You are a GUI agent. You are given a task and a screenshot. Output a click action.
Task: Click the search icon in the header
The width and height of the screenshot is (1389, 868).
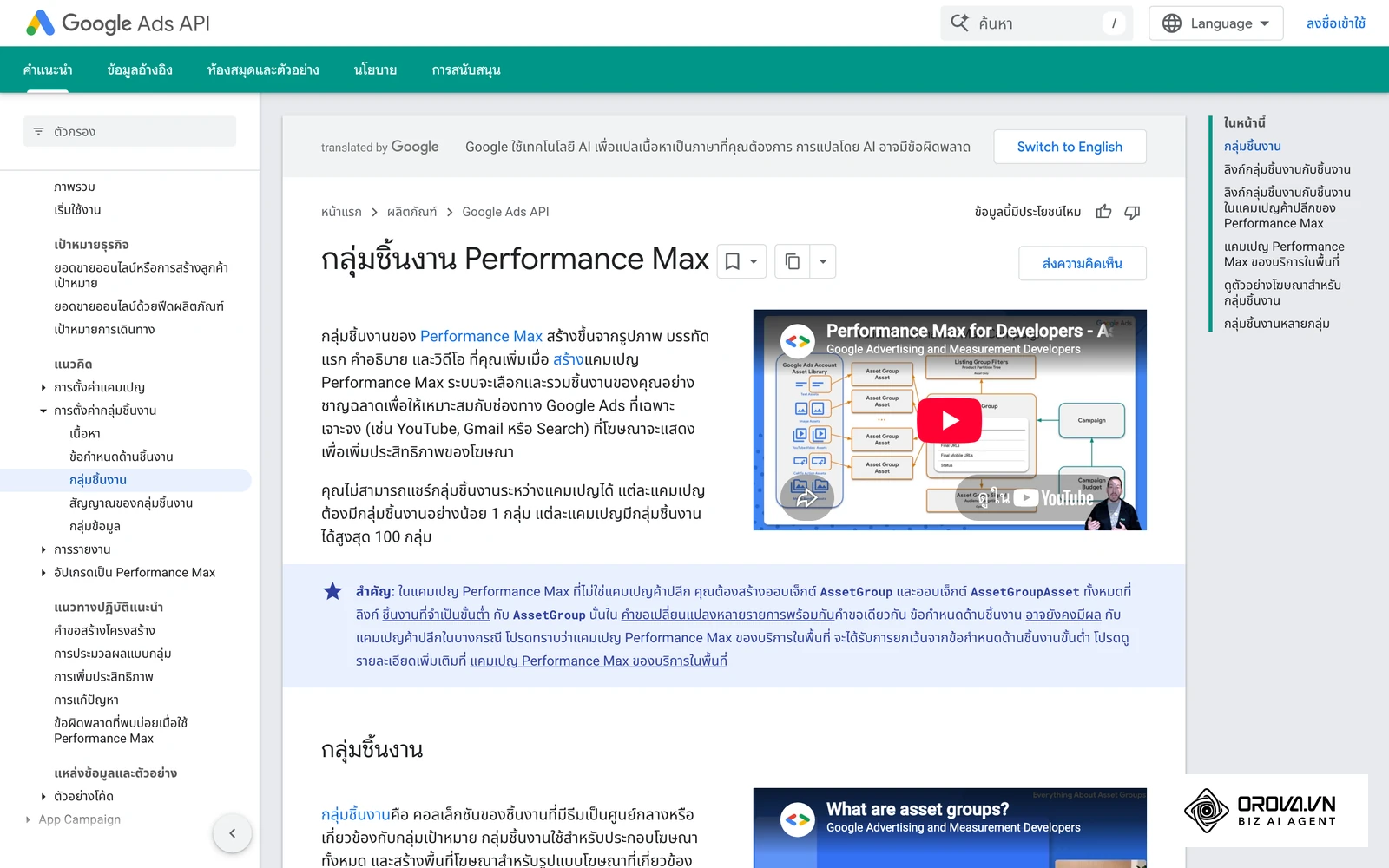point(959,23)
